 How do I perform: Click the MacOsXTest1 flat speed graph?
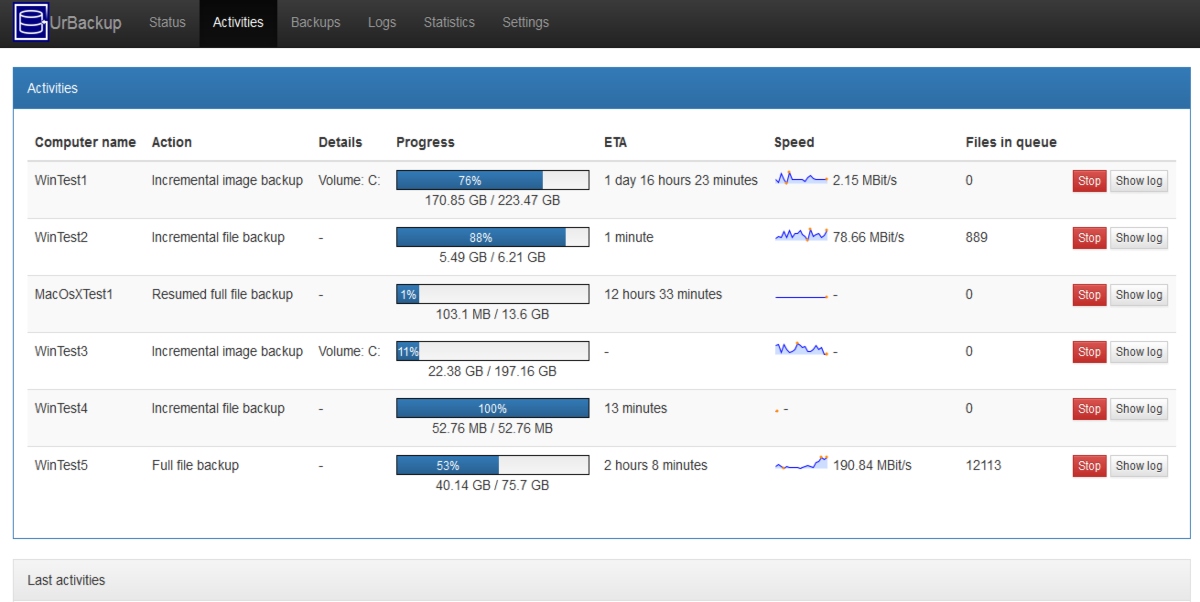tap(801, 296)
